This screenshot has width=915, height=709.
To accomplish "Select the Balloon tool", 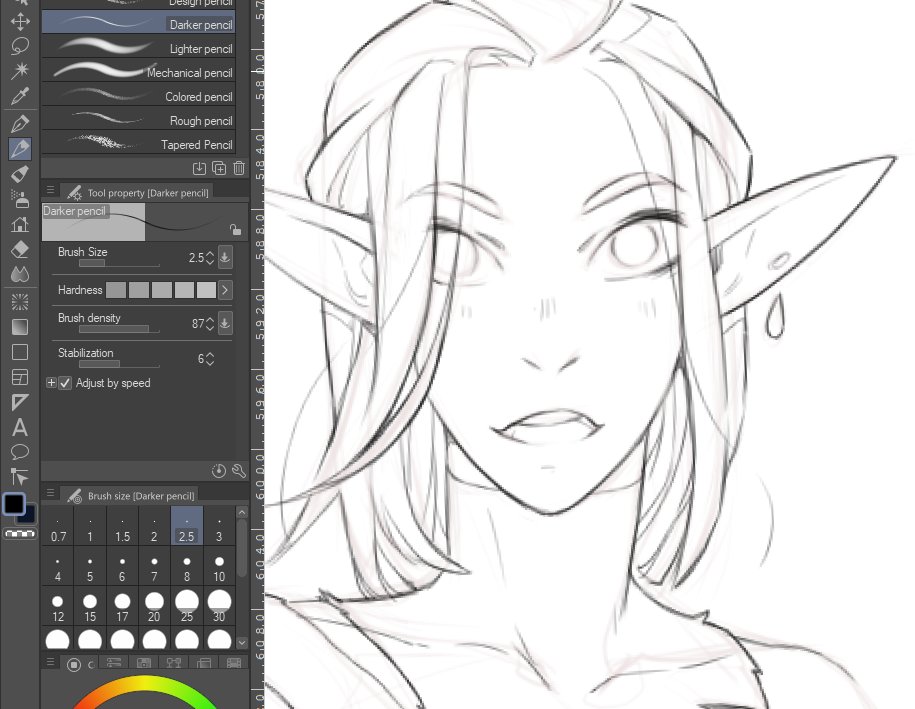I will click(20, 452).
